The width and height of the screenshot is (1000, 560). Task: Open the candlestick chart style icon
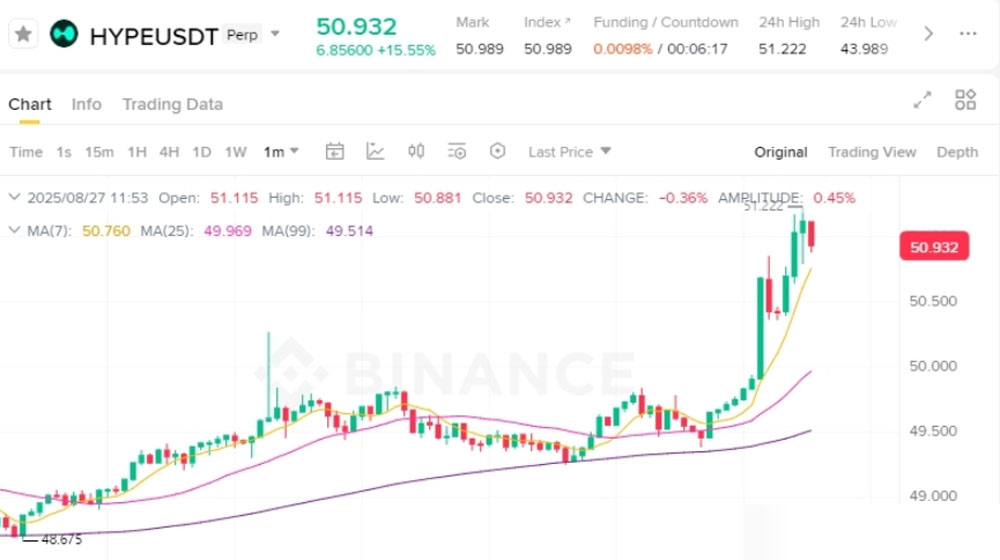pos(416,152)
